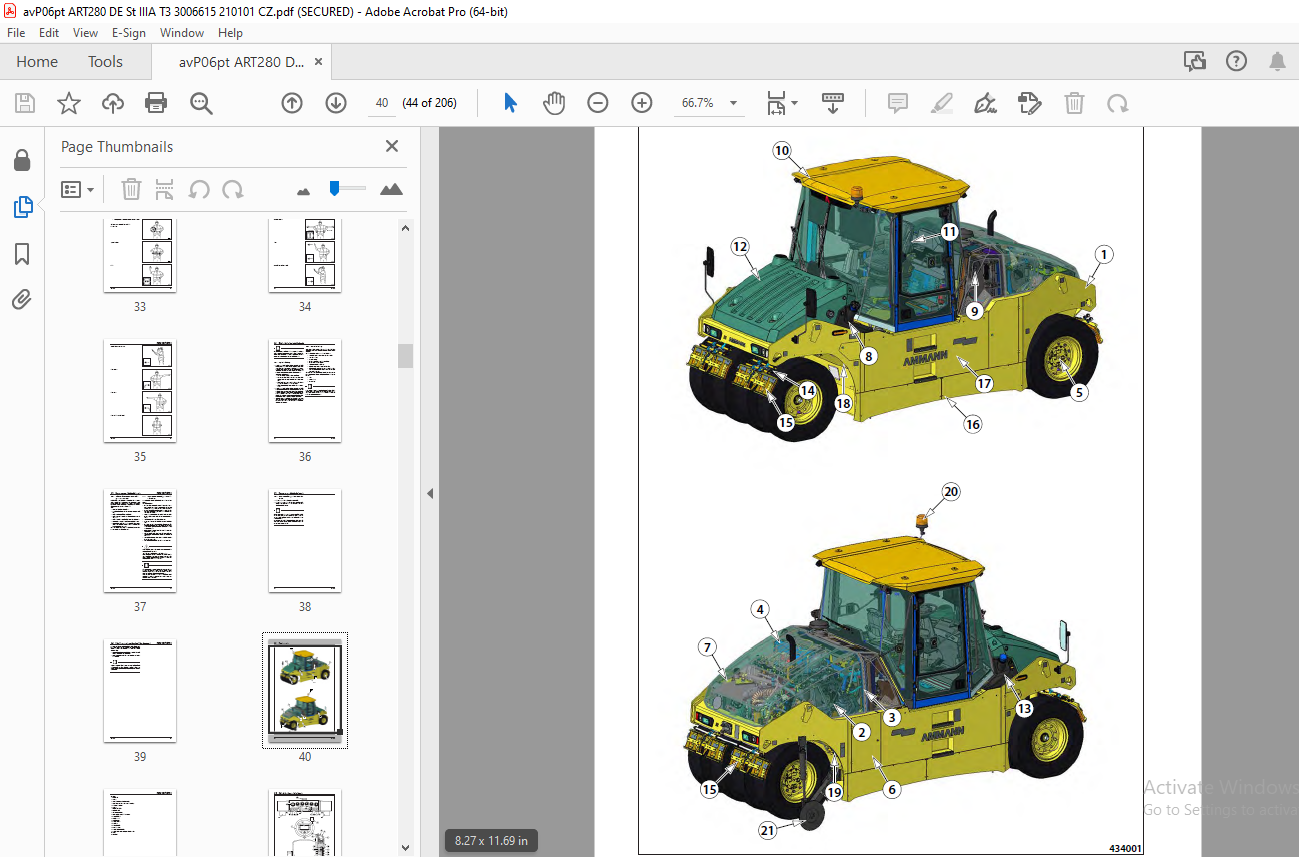
Task: Switch to the Tools tab
Action: pyautogui.click(x=105, y=62)
